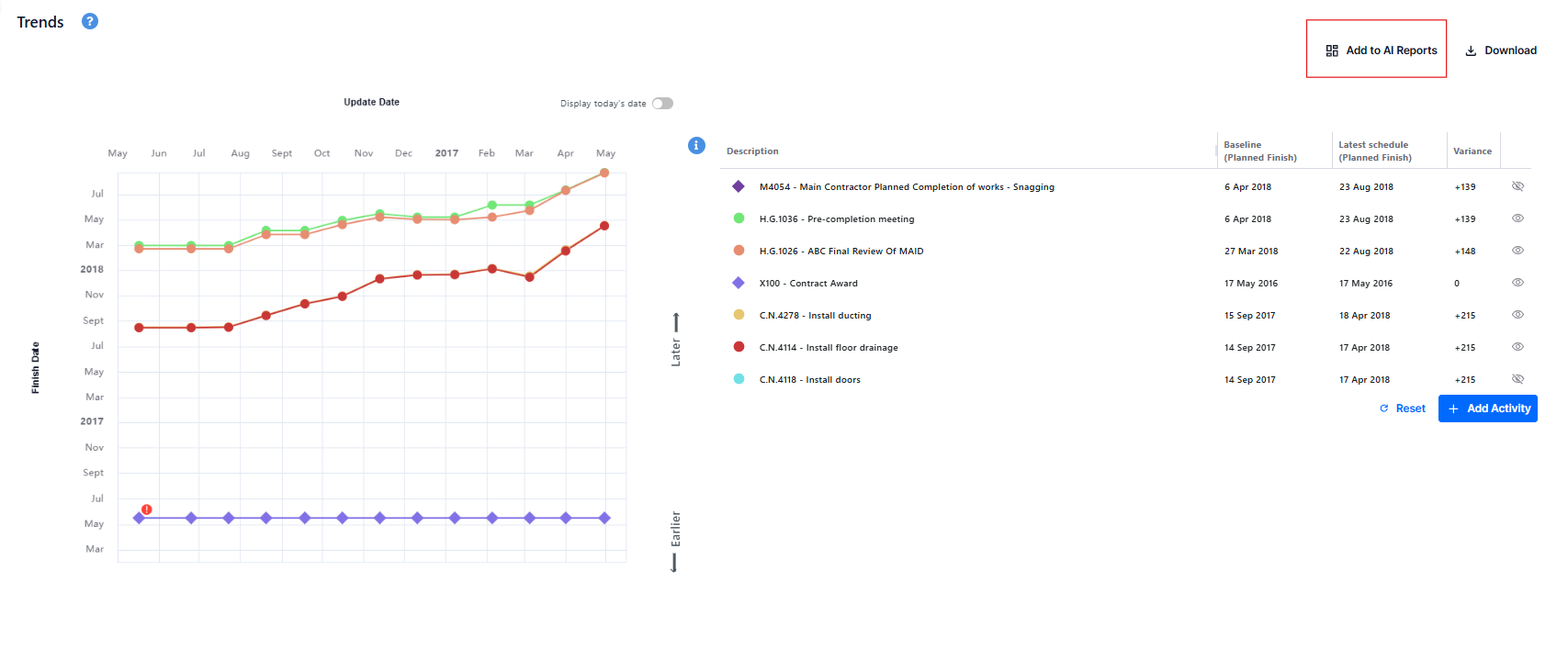
Task: Select M4054 - Main Contractor Planned Completion row text
Action: pos(907,187)
